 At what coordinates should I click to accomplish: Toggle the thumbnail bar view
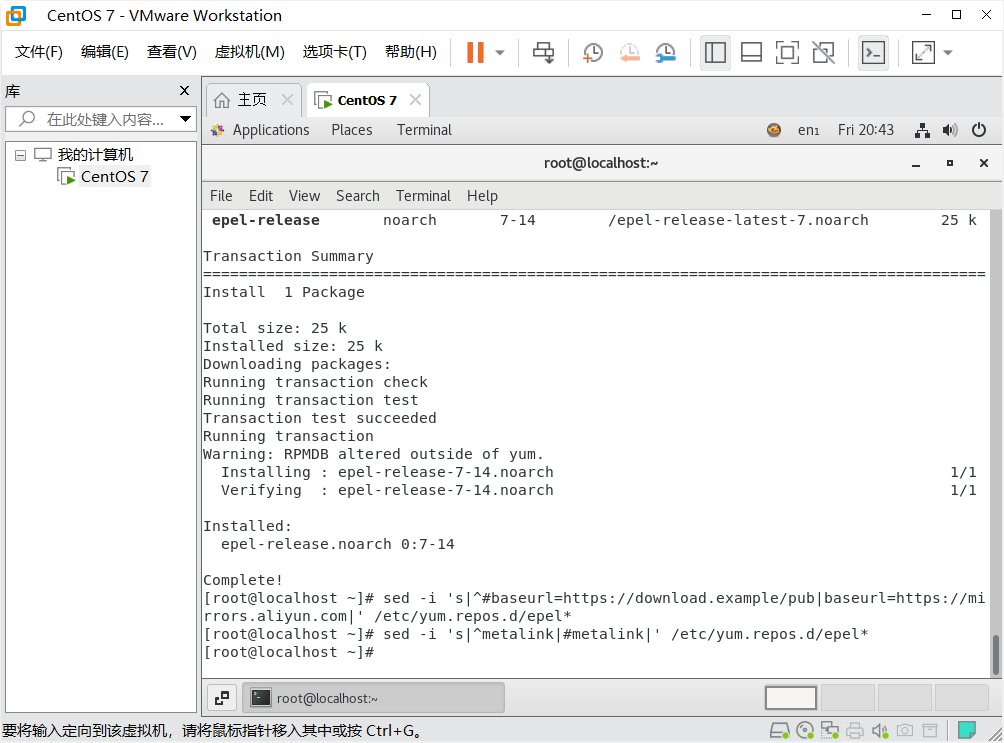[750, 53]
